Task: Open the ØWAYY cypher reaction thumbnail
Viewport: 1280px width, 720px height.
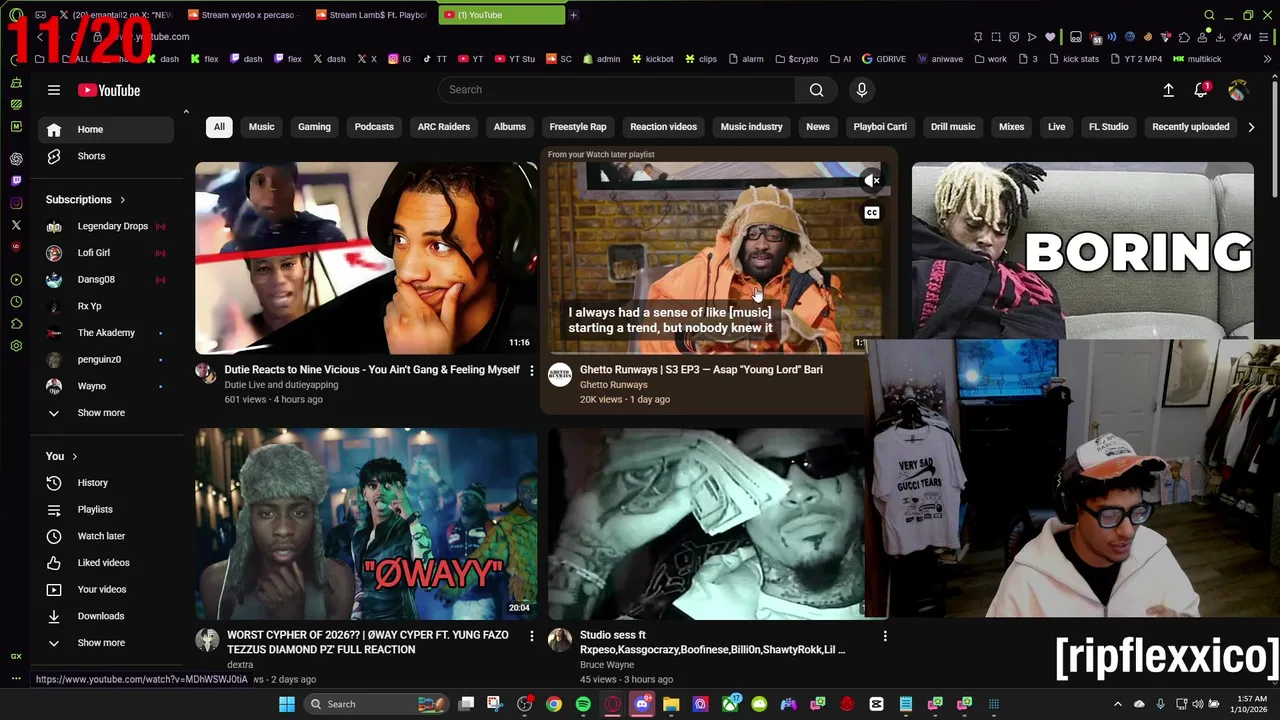Action: (x=366, y=524)
